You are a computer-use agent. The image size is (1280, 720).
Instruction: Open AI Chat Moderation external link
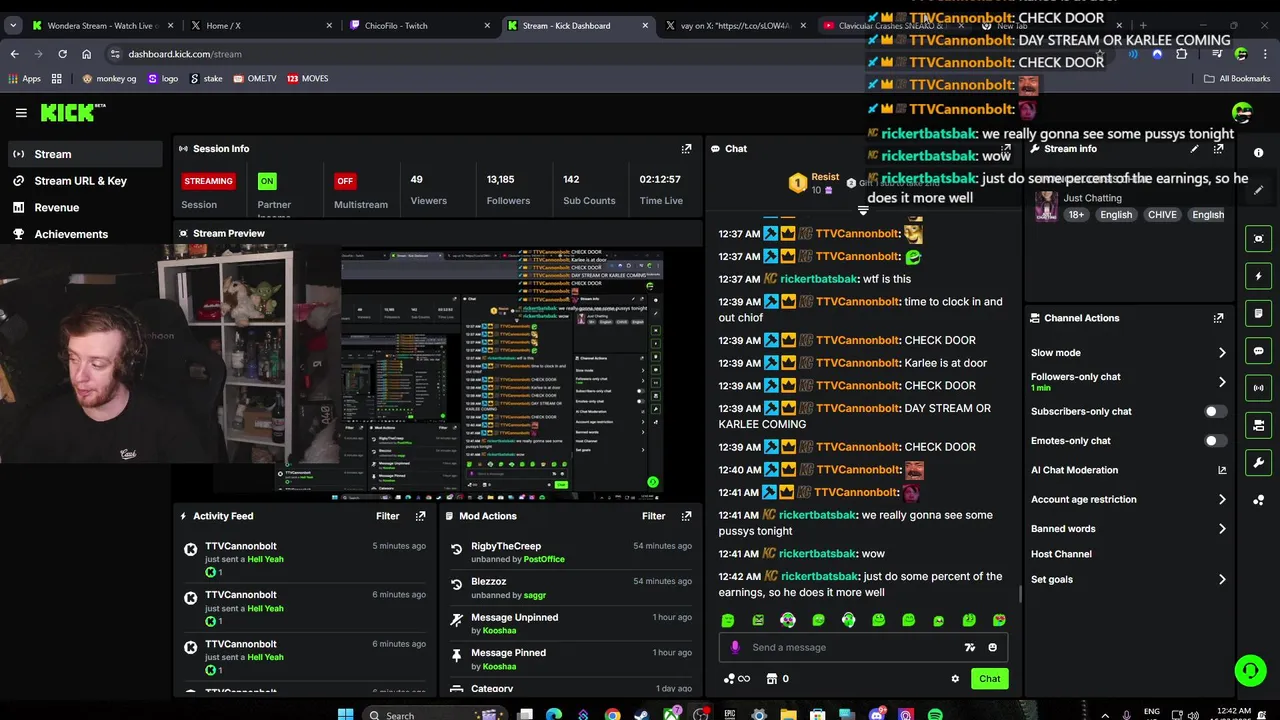click(x=1221, y=470)
